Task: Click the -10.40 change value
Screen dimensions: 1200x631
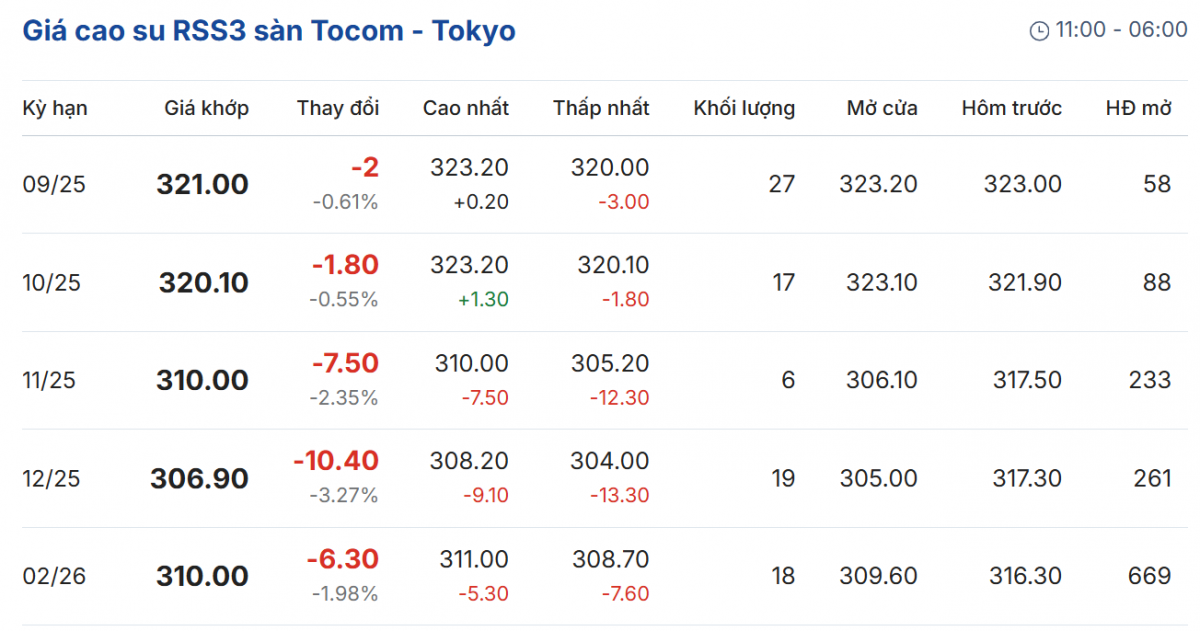Action: 336,461
